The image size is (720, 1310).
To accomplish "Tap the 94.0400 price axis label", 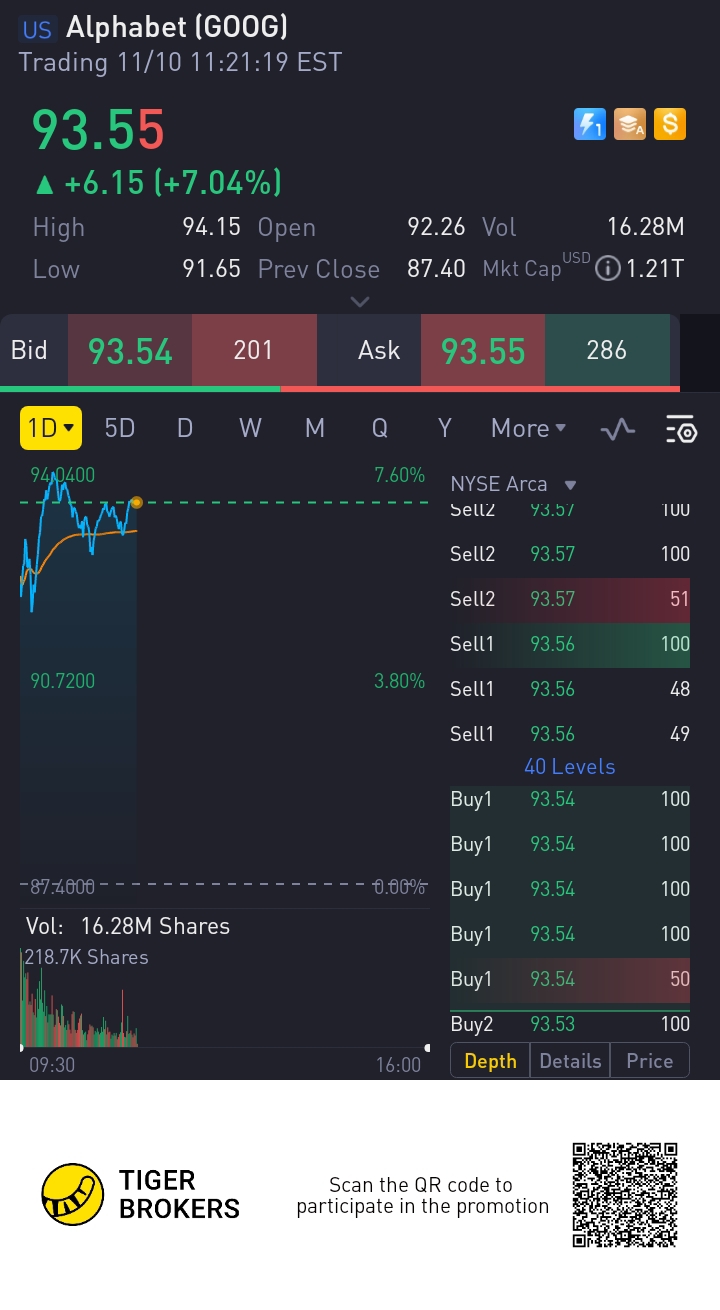I will point(62,475).
